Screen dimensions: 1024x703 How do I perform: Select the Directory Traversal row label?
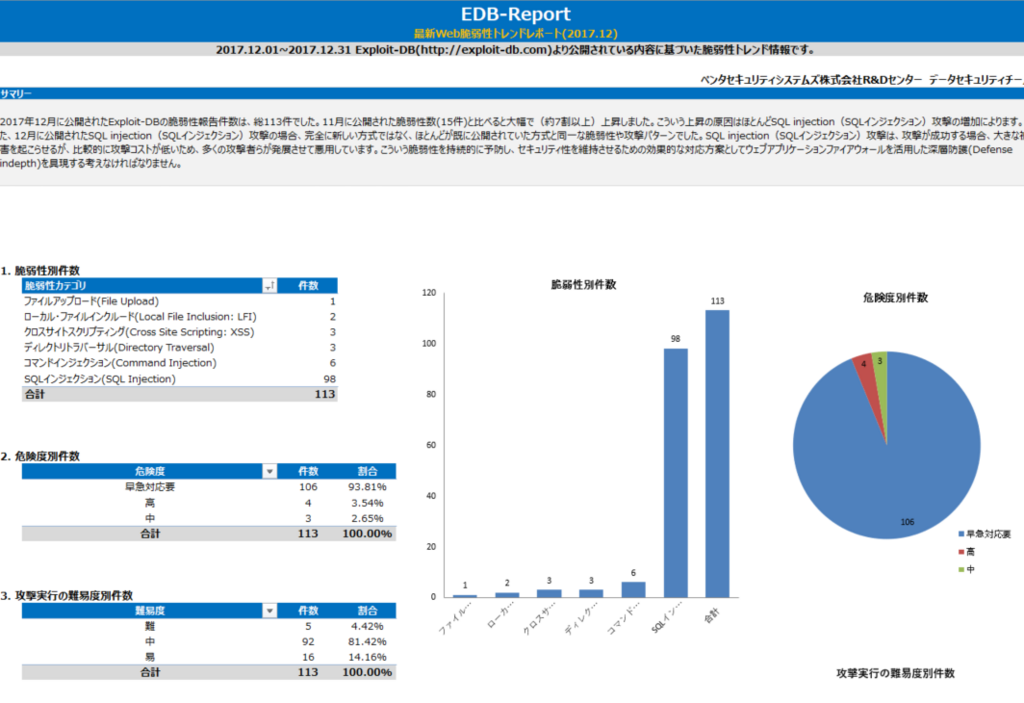[119, 348]
